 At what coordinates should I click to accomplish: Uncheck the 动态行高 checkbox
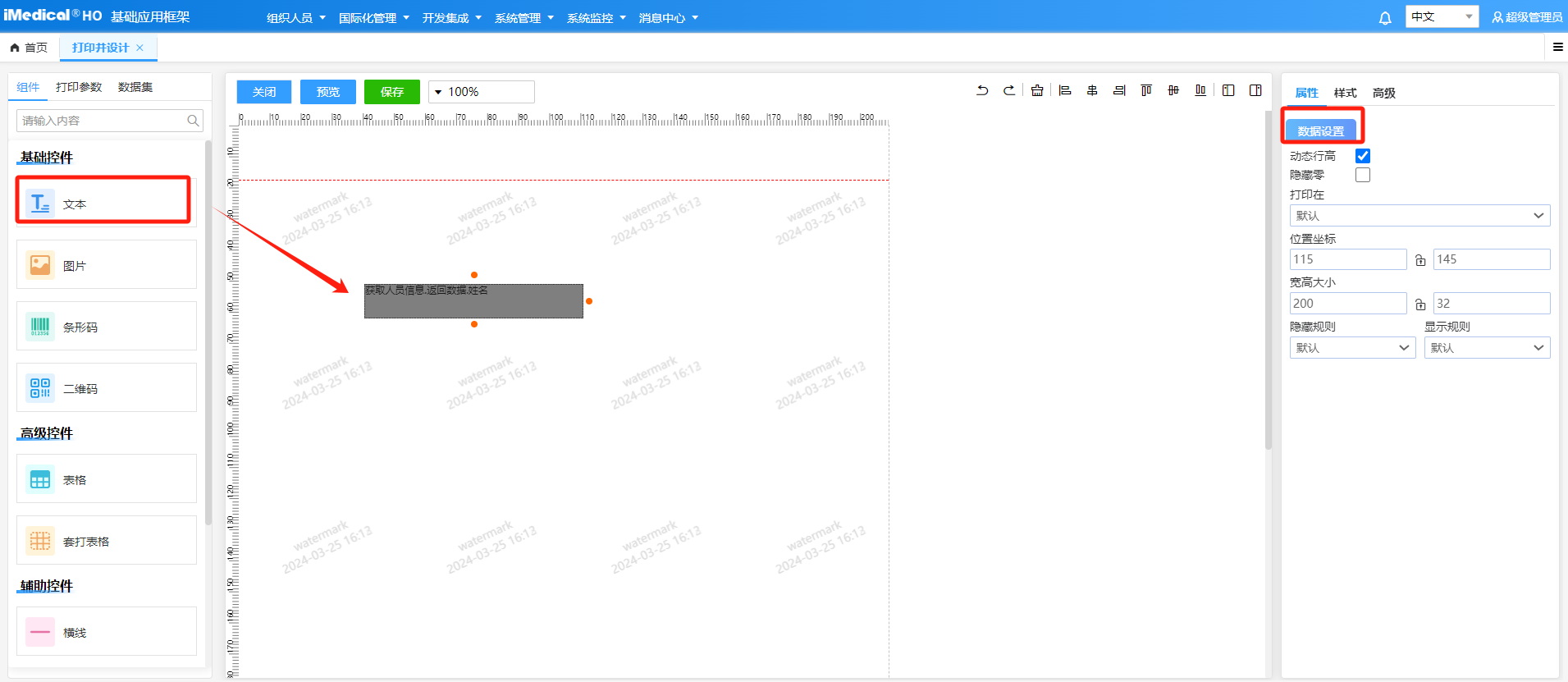click(1363, 156)
